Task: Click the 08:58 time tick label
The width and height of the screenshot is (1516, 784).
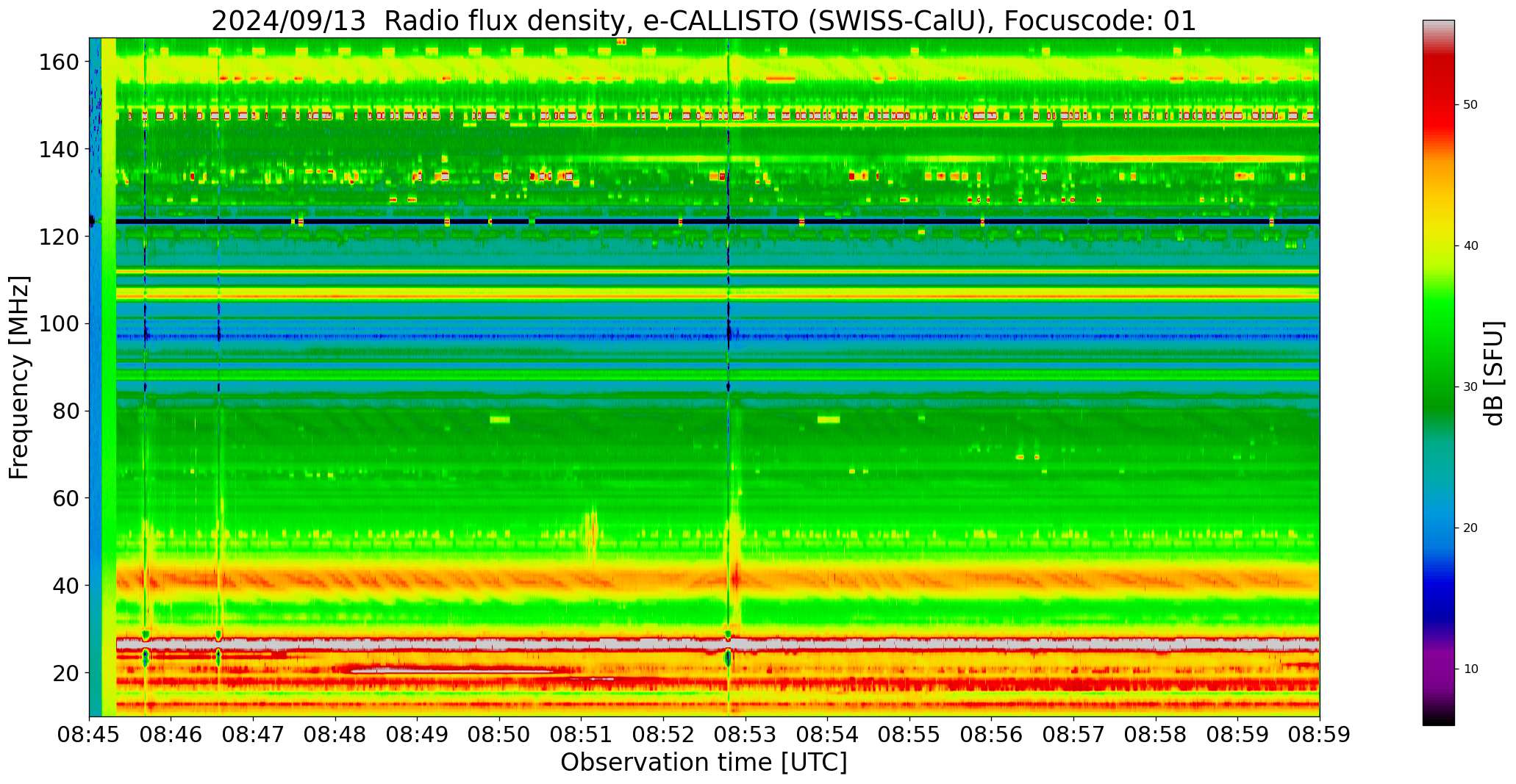Action: coord(1156,735)
